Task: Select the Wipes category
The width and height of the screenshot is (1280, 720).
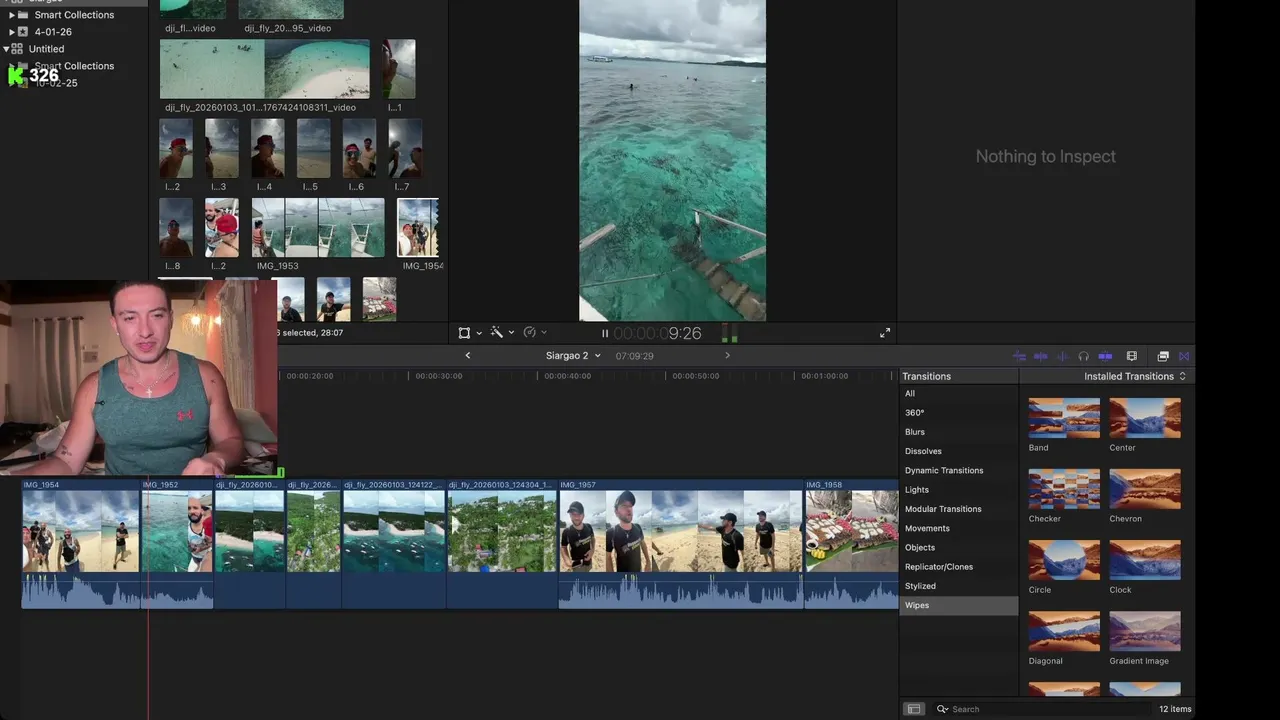Action: click(959, 605)
